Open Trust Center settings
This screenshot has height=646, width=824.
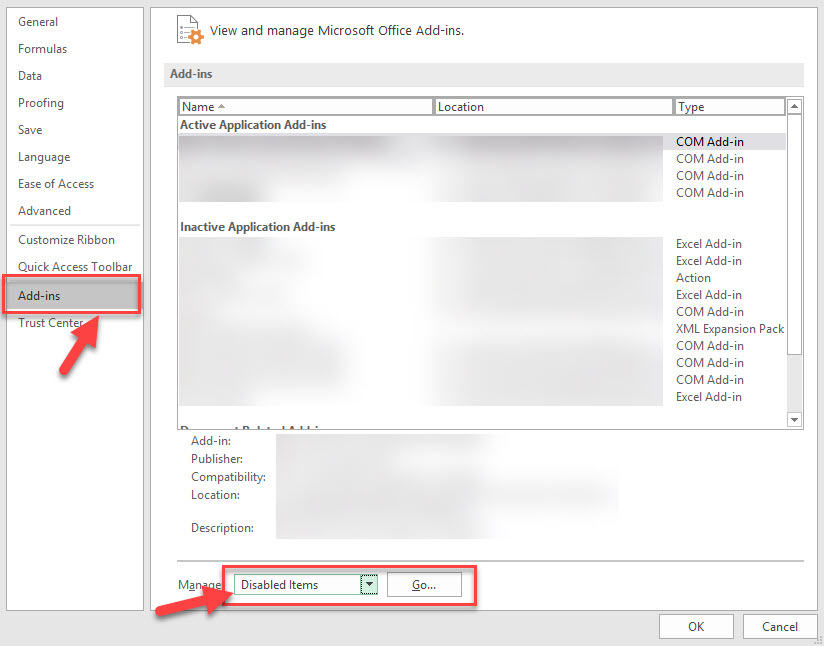pos(51,323)
